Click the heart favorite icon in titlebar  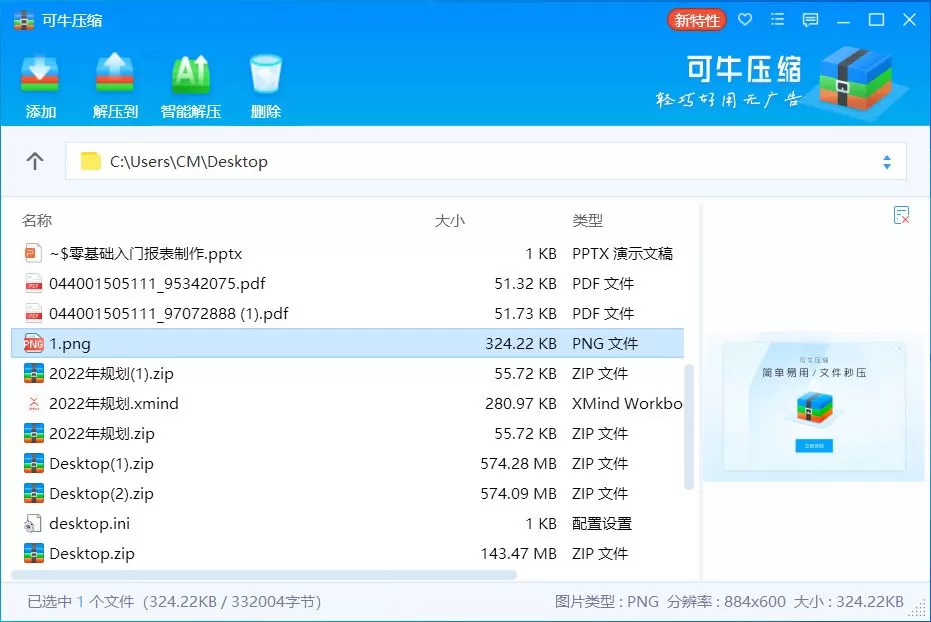[x=746, y=20]
